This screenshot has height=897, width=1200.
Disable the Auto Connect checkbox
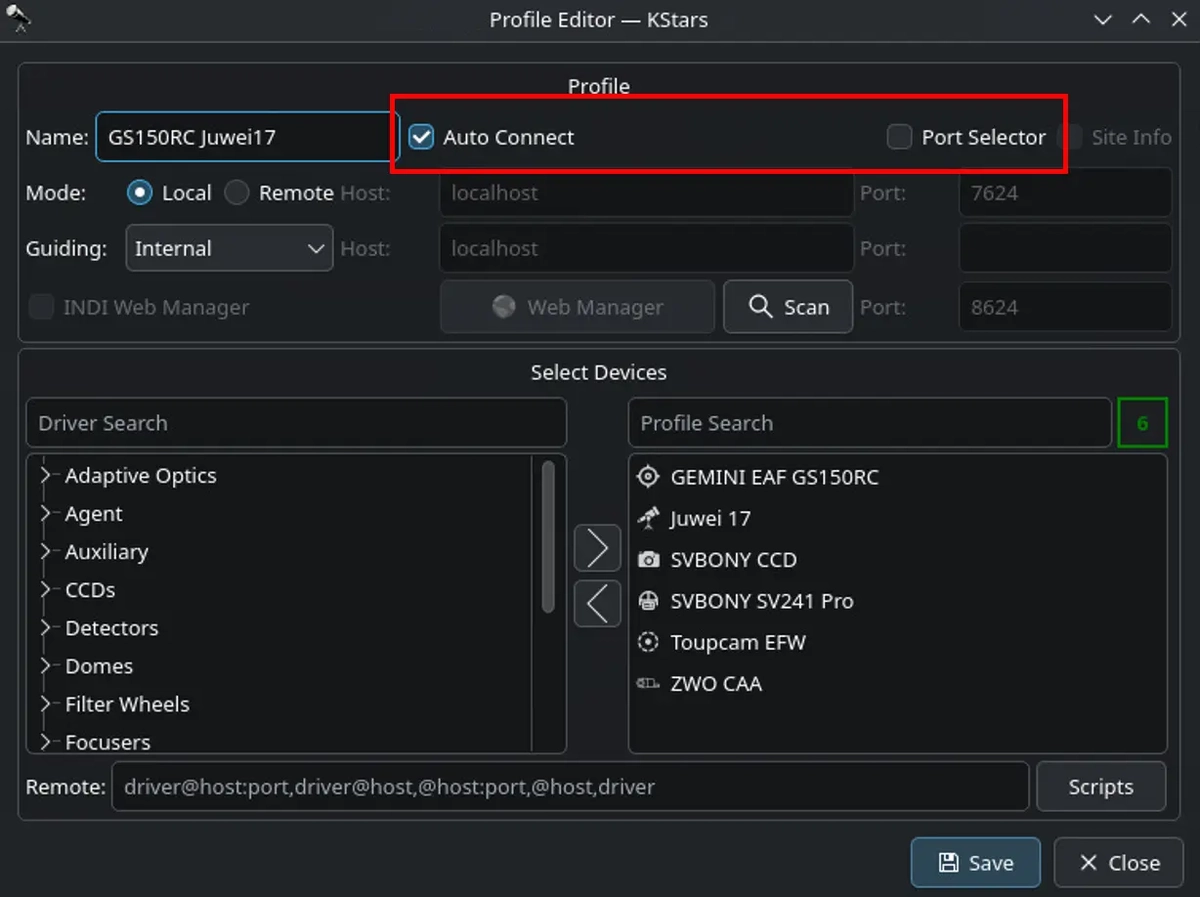422,137
